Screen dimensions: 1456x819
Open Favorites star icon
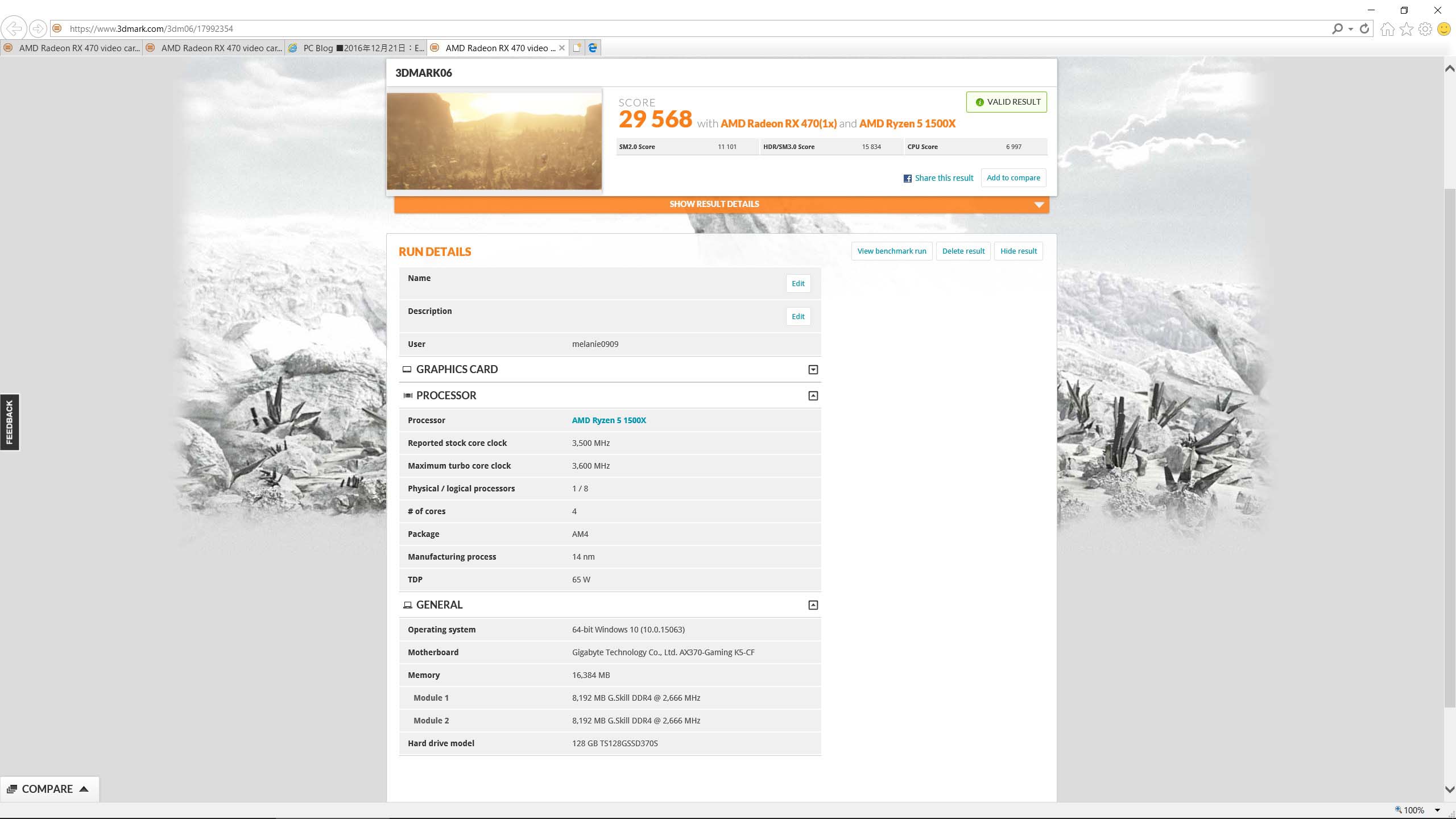coord(1407,29)
